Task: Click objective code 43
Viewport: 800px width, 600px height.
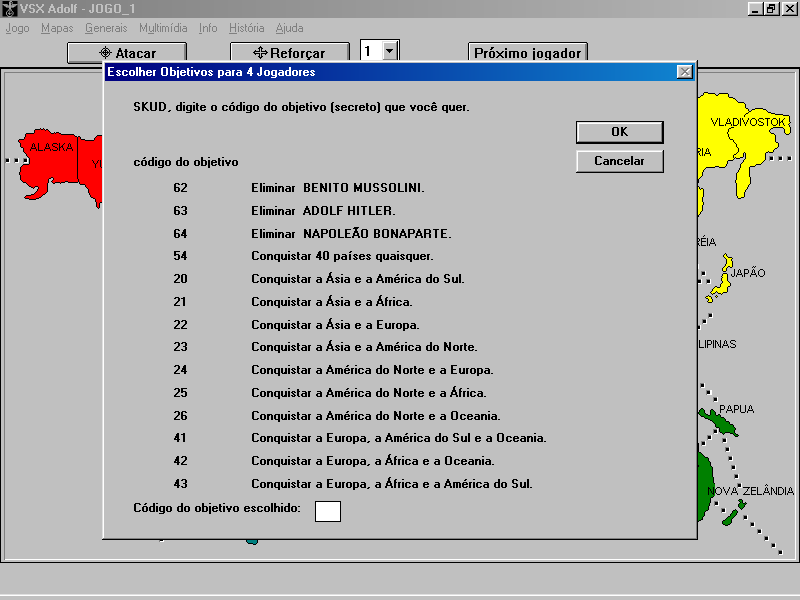Action: tap(180, 484)
